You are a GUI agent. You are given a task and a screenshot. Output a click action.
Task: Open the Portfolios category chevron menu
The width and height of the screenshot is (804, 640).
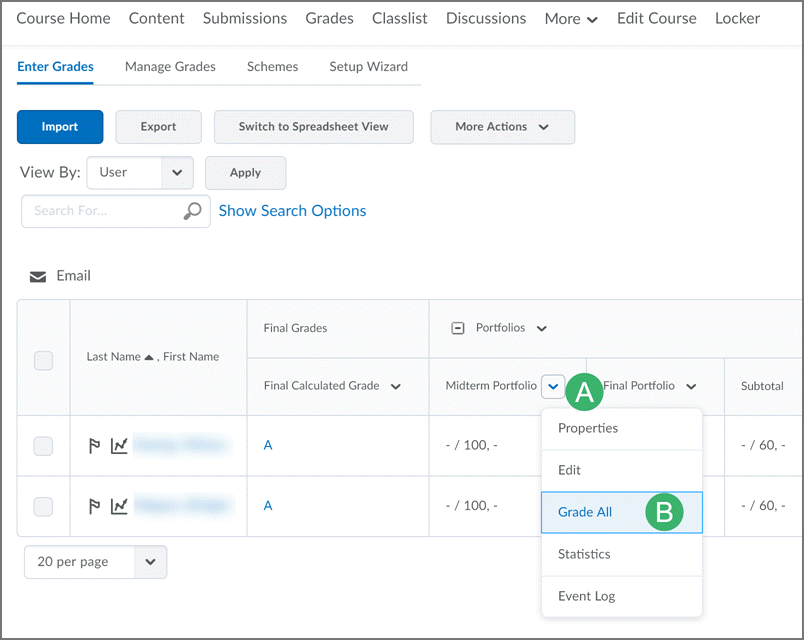[541, 328]
